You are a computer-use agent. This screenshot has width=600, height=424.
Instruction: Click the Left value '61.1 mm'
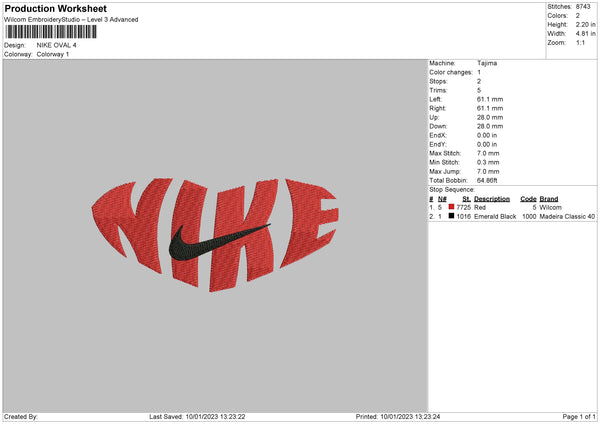(490, 99)
